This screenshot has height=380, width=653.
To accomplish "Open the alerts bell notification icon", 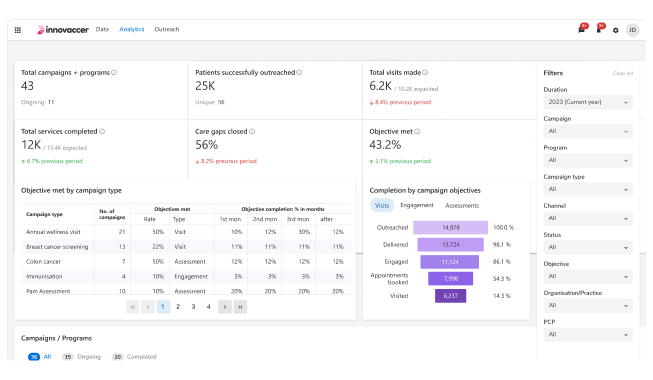I will point(600,29).
